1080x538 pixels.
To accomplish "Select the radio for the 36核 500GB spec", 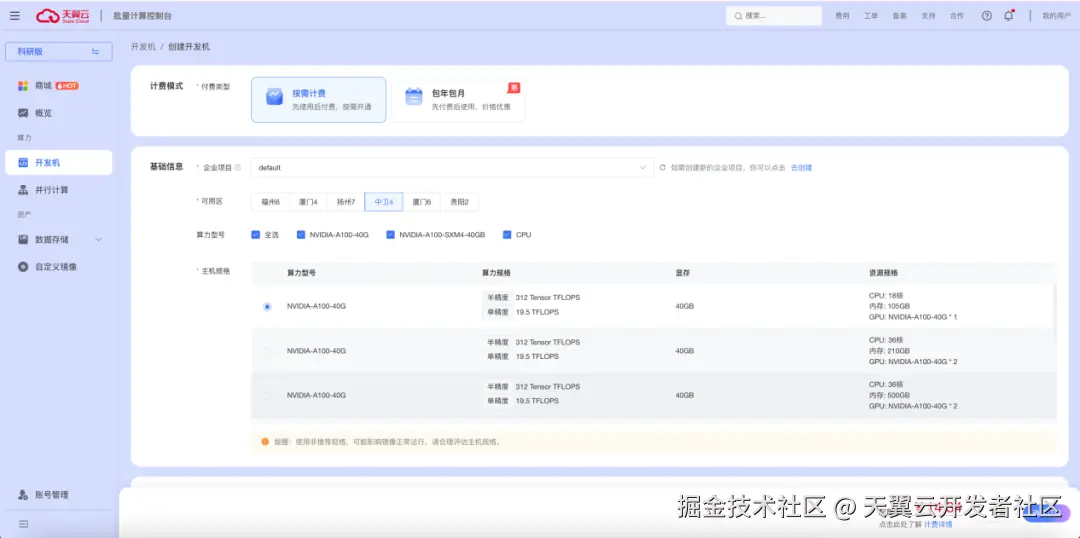I will coord(267,395).
